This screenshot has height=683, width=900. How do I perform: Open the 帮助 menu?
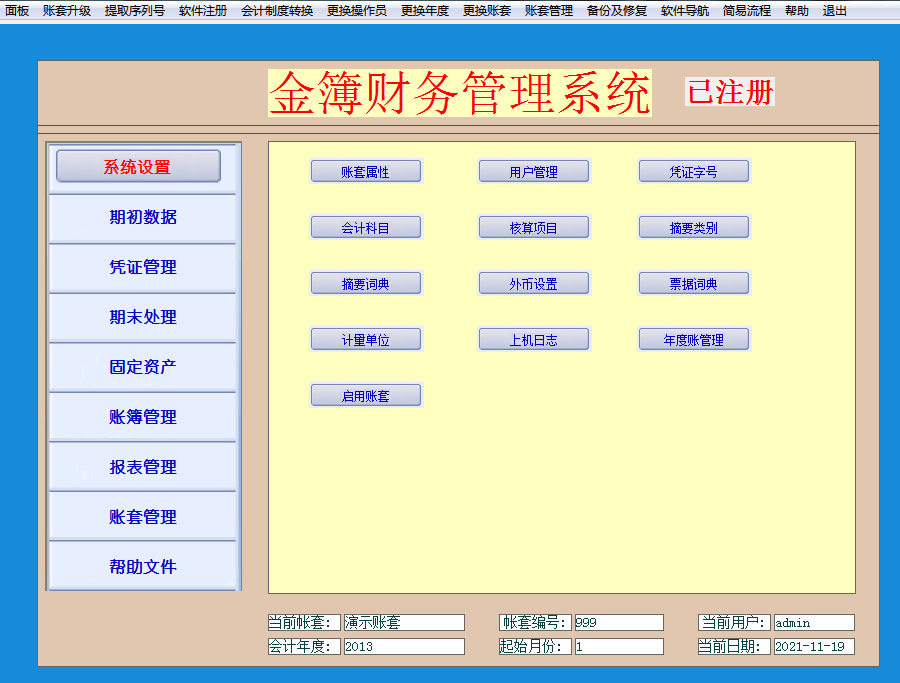[797, 10]
